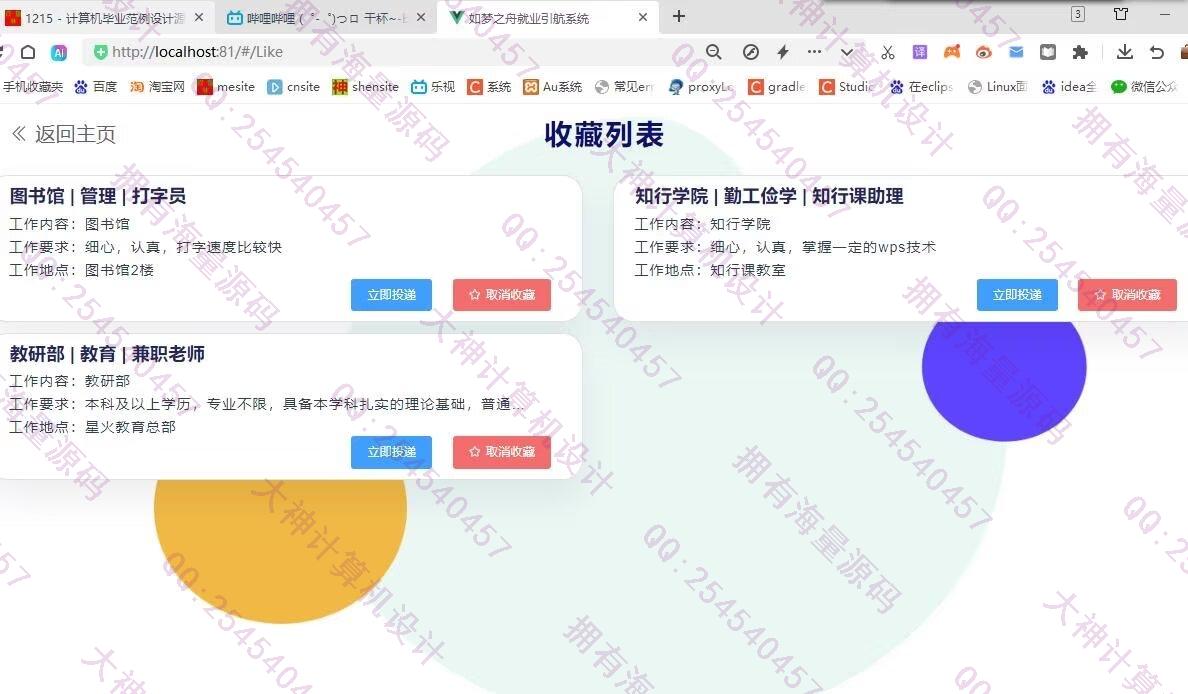Image resolution: width=1188 pixels, height=694 pixels.
Task: Open the purple translate extension icon
Action: point(920,52)
